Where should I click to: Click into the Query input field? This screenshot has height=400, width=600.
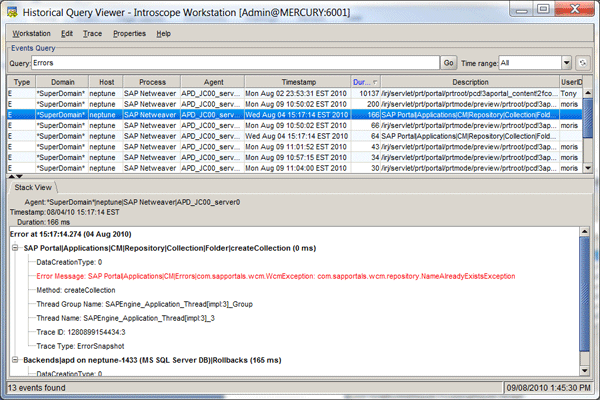coord(236,62)
